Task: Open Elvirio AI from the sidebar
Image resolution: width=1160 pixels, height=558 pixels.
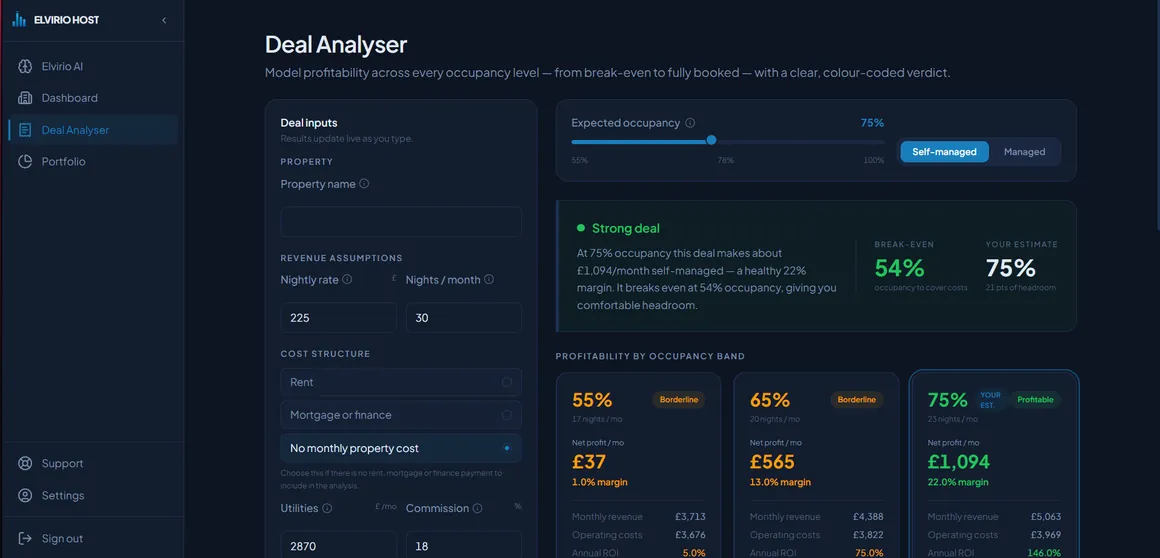Action: [x=93, y=67]
